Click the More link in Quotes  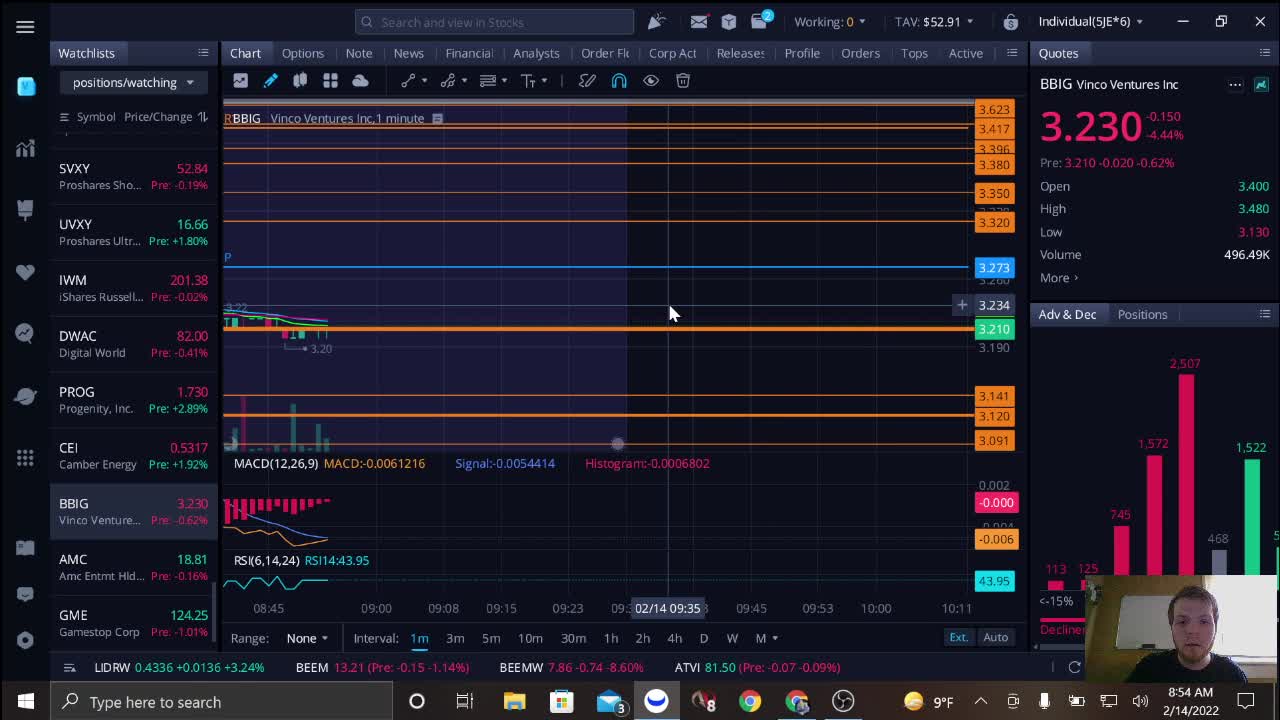click(1059, 278)
